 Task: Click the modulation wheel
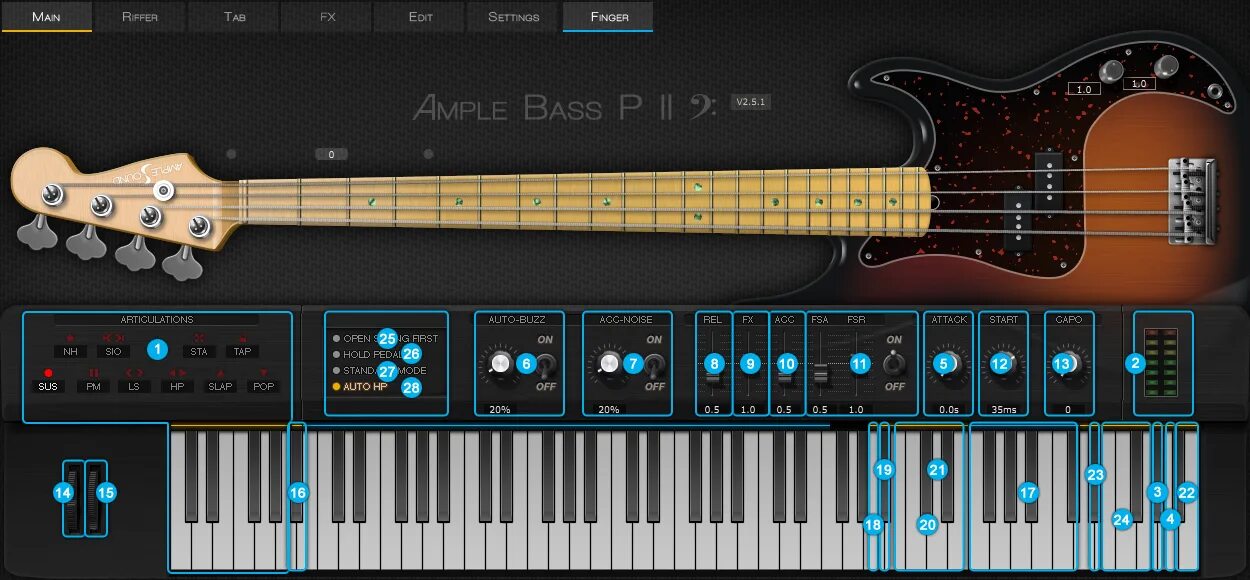(x=96, y=498)
